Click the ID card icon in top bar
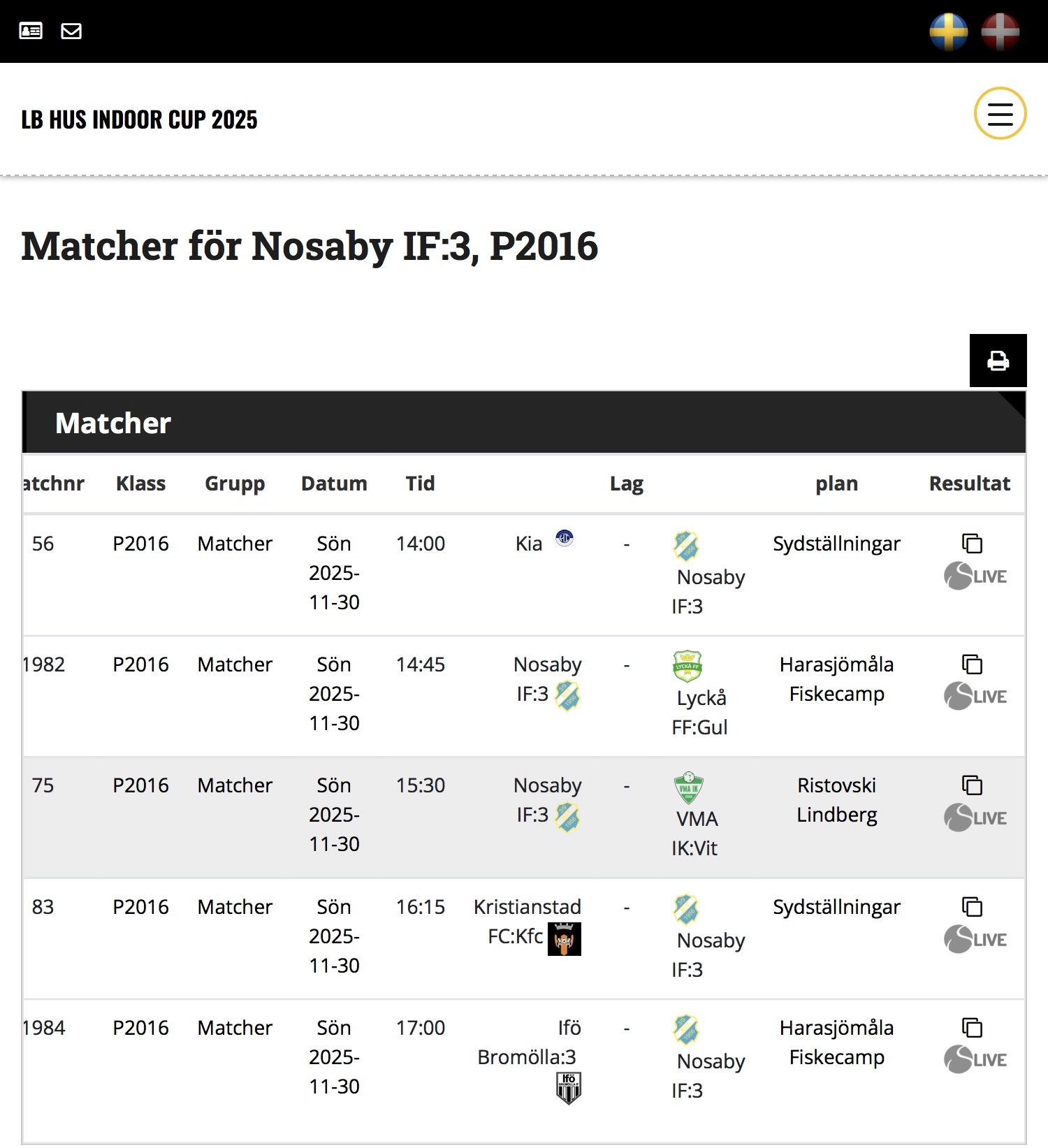 click(31, 31)
